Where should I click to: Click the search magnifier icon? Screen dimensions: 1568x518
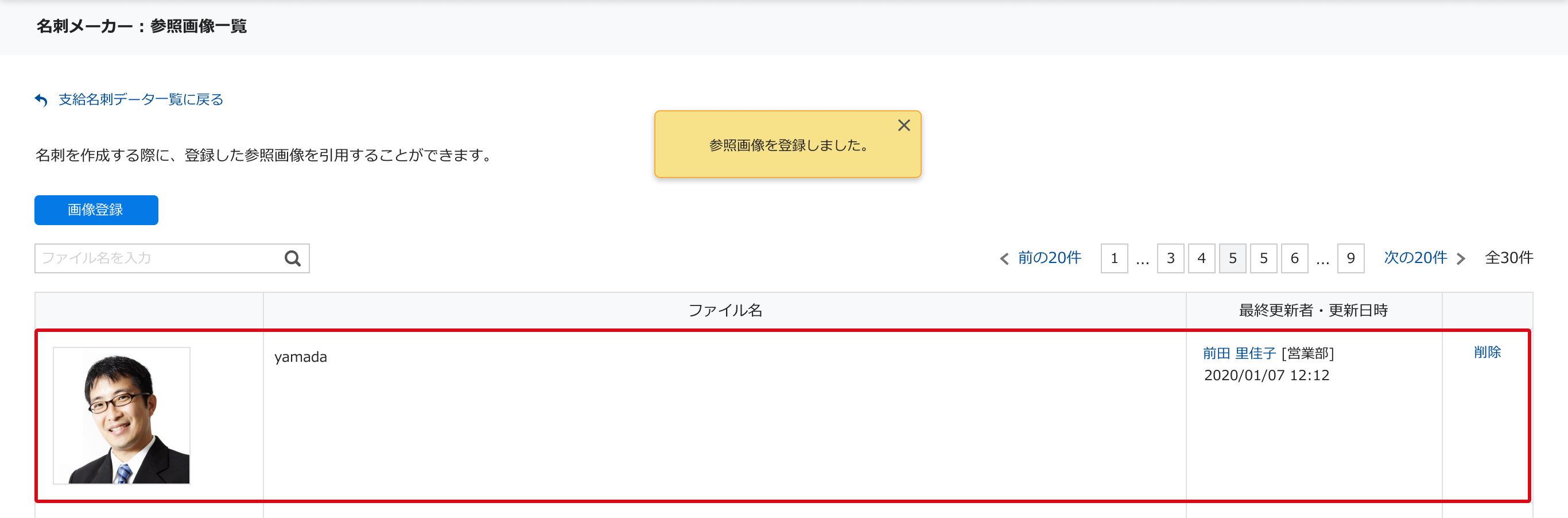tap(293, 258)
